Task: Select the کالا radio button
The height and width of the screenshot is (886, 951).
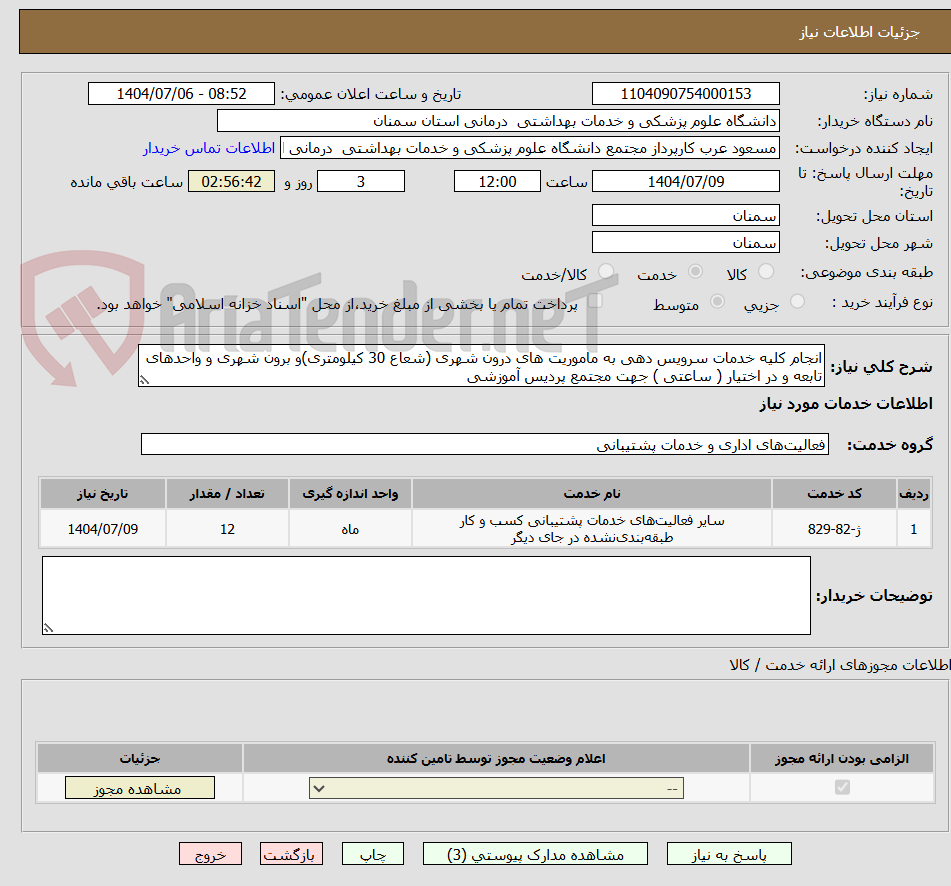Action: click(765, 271)
